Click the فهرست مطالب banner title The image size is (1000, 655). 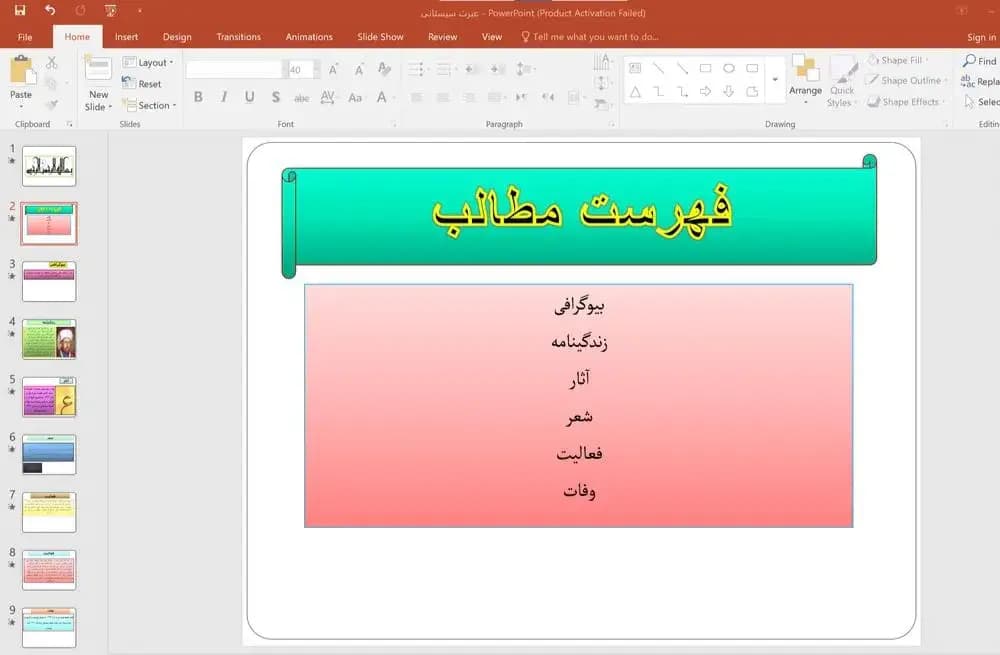(582, 210)
